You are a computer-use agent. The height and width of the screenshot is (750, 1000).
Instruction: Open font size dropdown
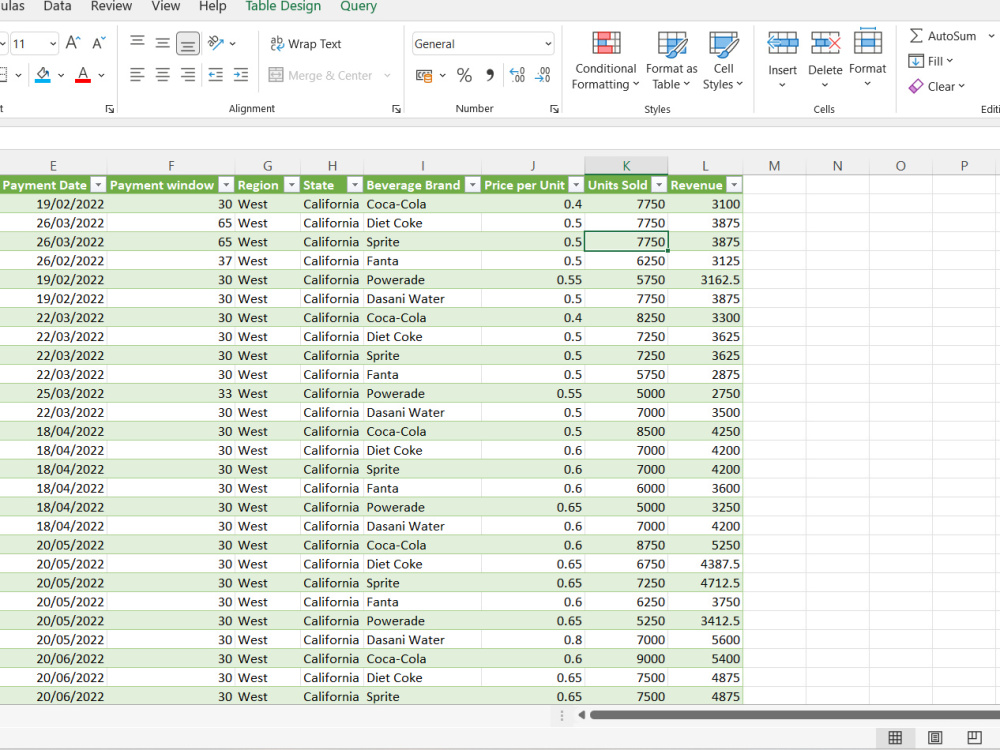(x=53, y=44)
